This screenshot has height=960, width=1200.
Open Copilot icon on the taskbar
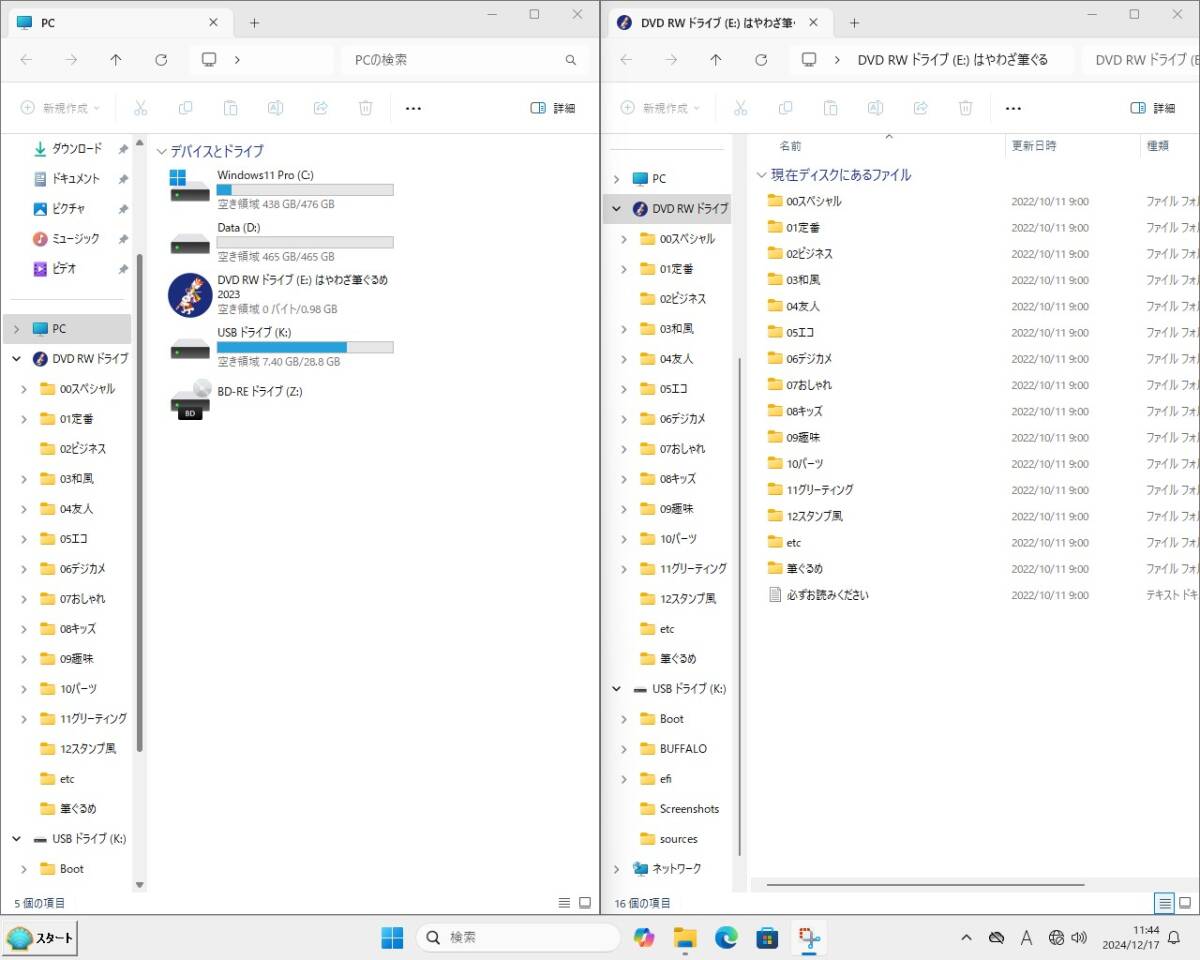pyautogui.click(x=643, y=937)
